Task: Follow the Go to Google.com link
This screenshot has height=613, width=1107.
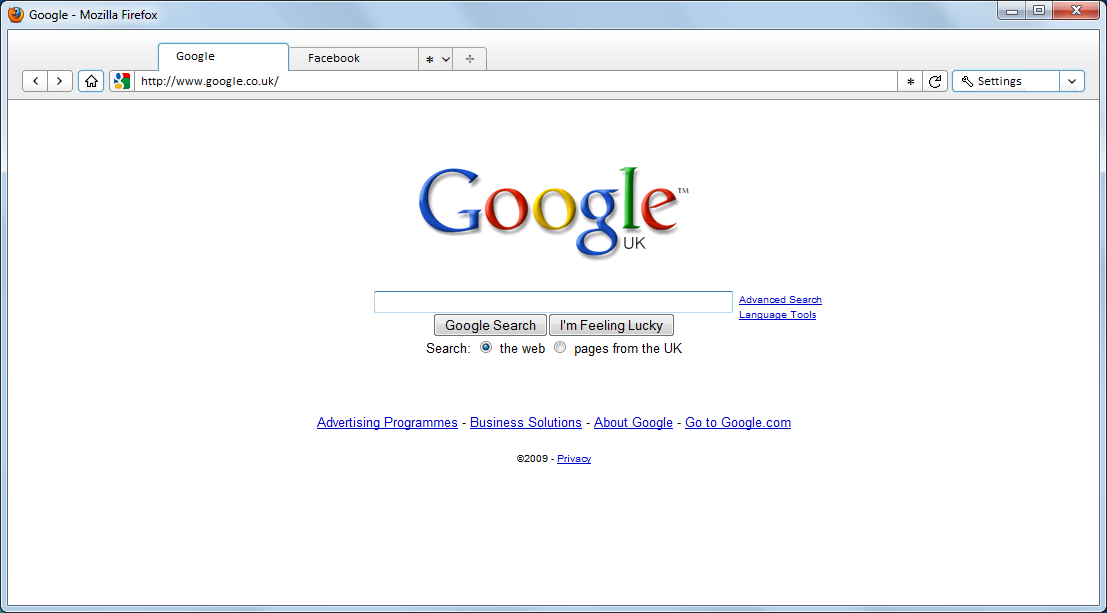Action: click(738, 422)
